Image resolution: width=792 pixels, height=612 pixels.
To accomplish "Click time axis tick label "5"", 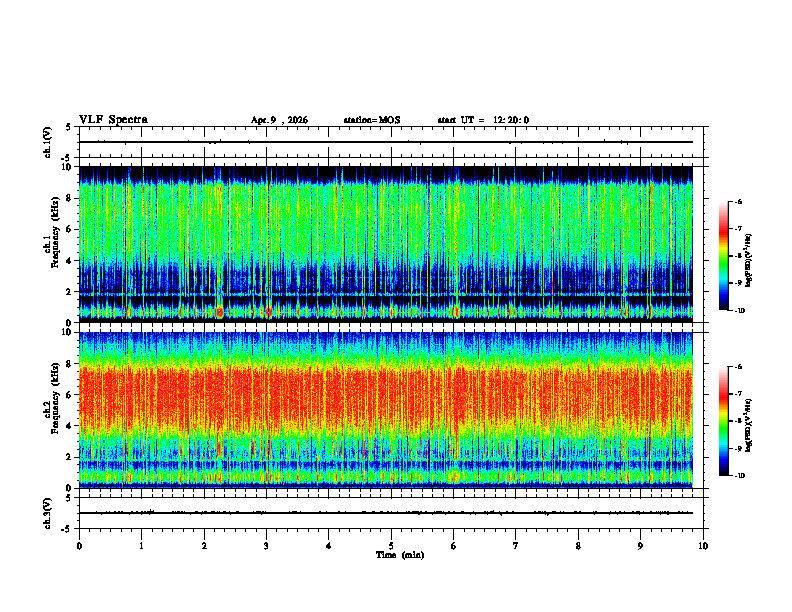I will pyautogui.click(x=391, y=546).
